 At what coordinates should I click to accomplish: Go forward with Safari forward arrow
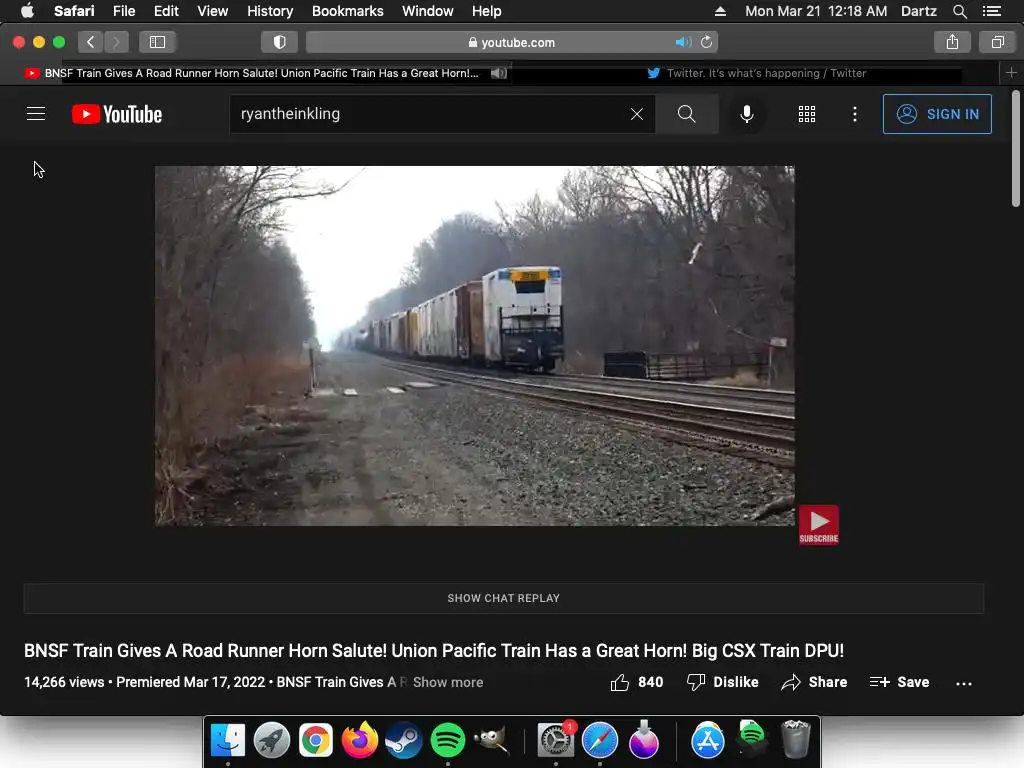(x=116, y=42)
